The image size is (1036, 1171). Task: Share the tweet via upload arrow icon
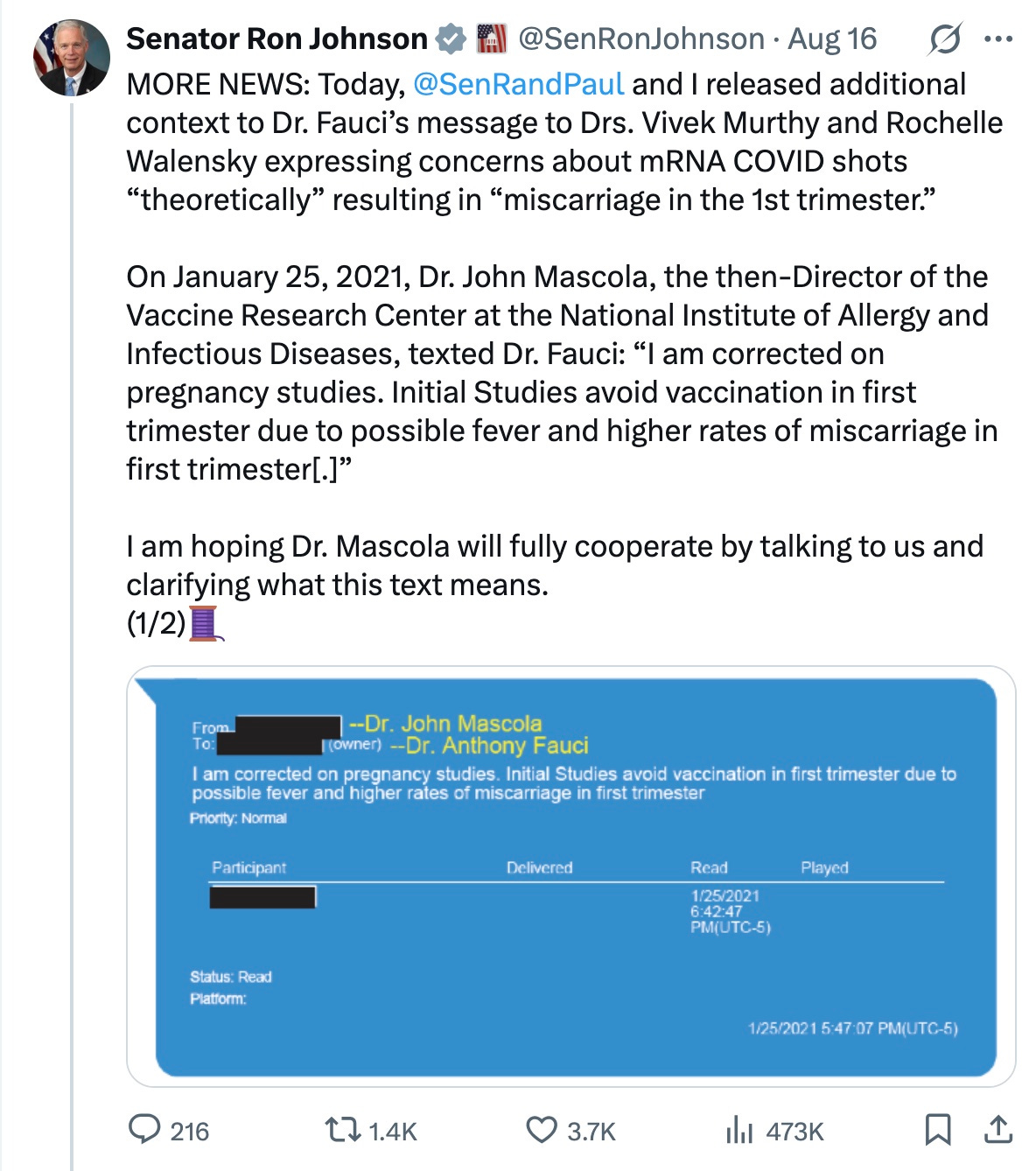point(997,1130)
